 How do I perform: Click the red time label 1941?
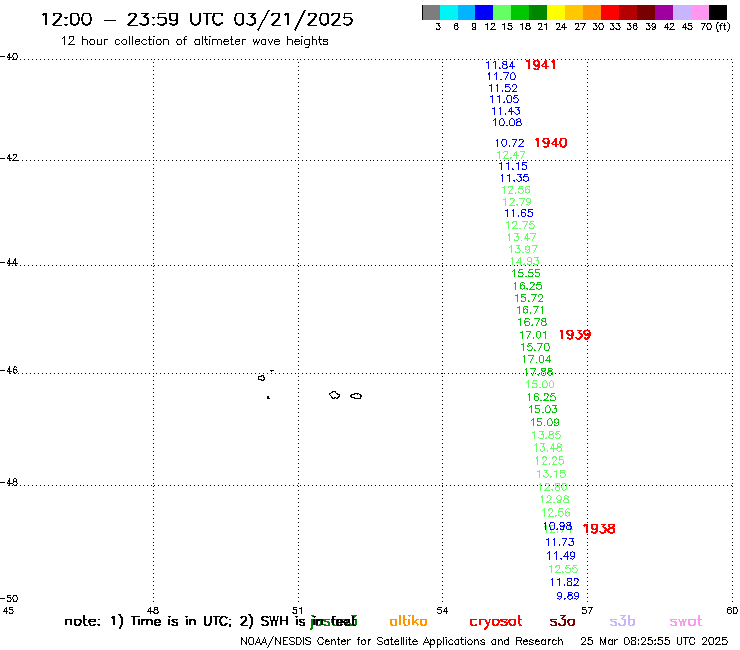pyautogui.click(x=540, y=65)
